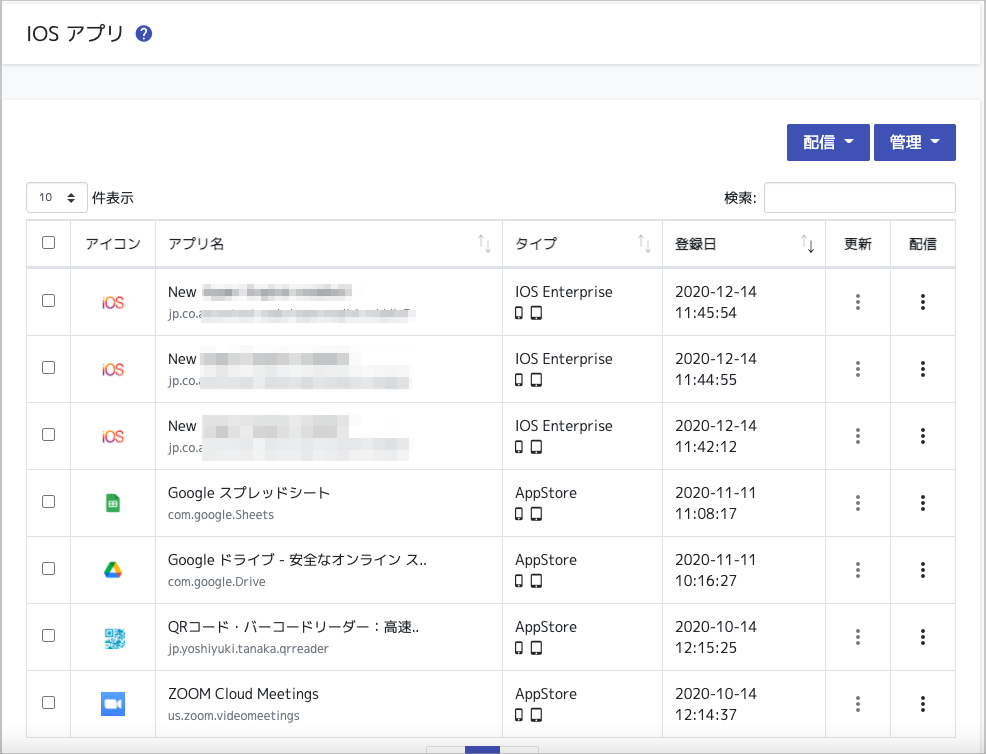Image resolution: width=986 pixels, height=754 pixels.
Task: Open 更新 menu for the 11:42:12 row
Action: [858, 436]
